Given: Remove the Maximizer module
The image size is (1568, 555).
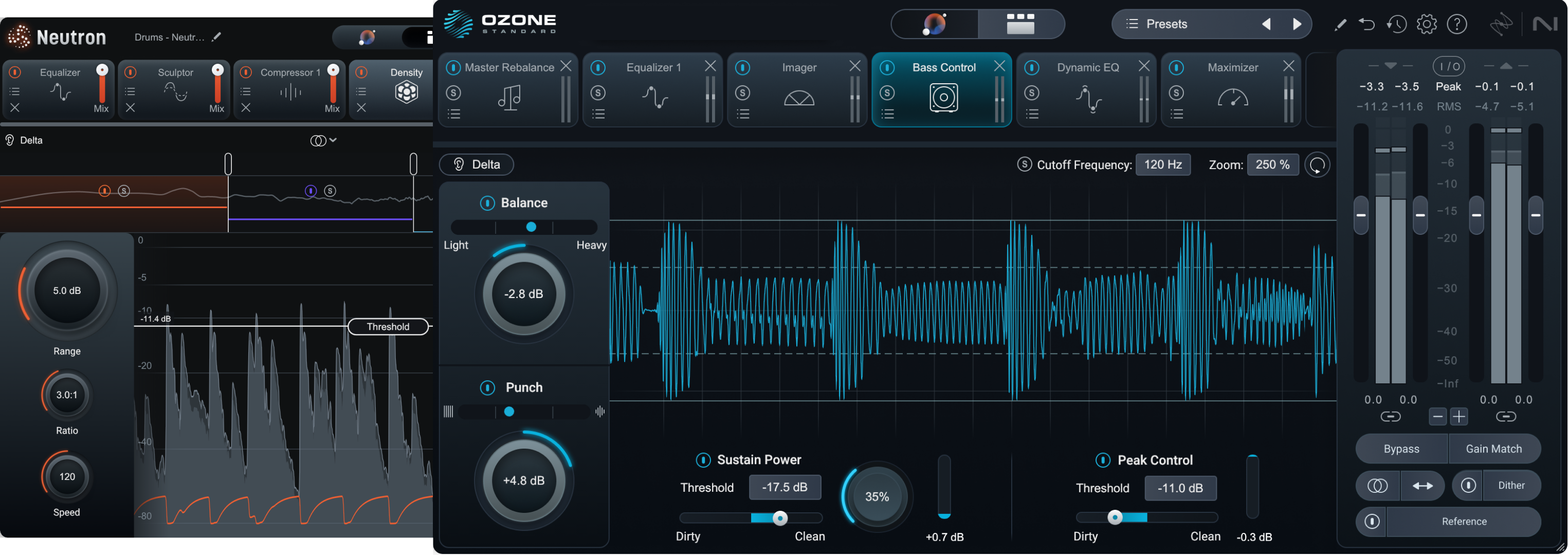Looking at the screenshot, I should point(1288,66).
